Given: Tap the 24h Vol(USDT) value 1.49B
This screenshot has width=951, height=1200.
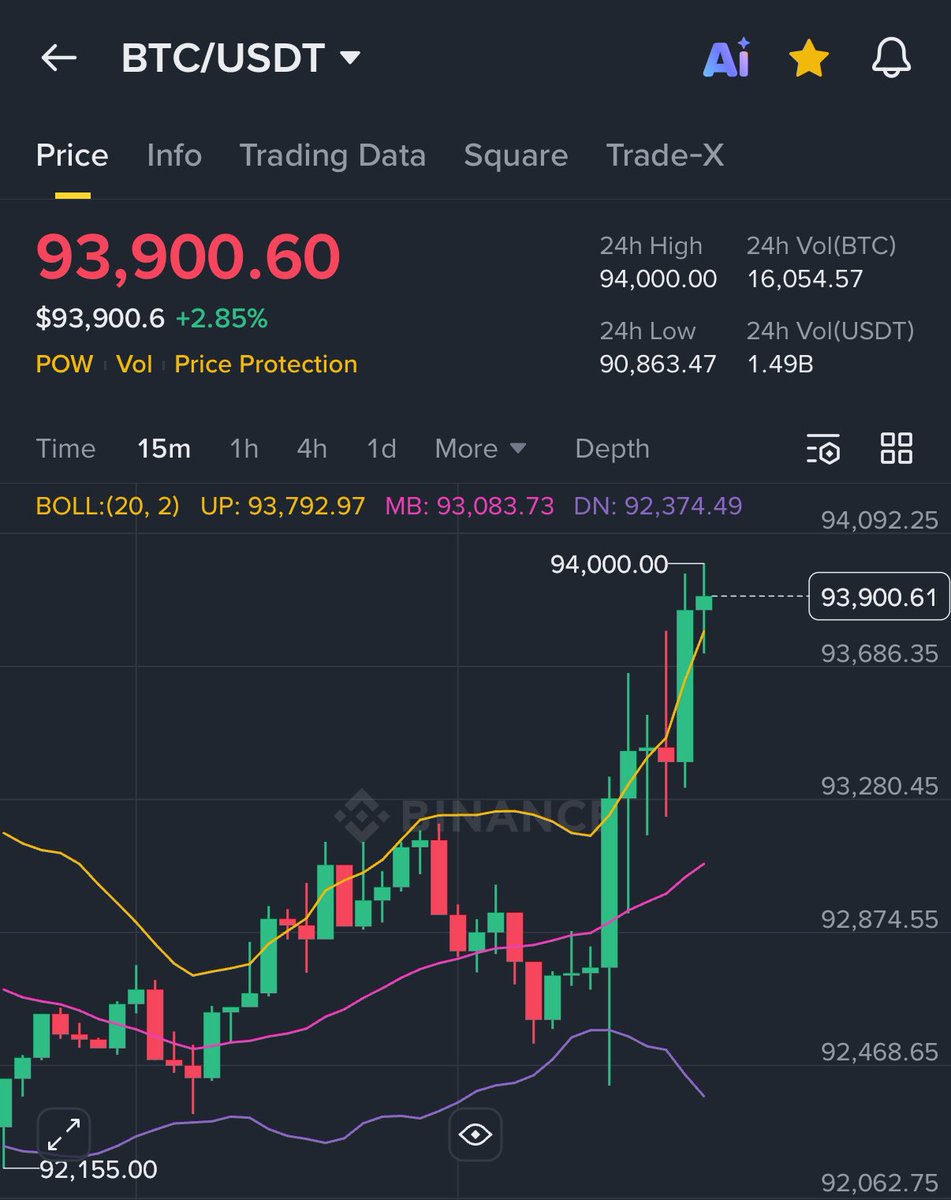Looking at the screenshot, I should (x=780, y=364).
